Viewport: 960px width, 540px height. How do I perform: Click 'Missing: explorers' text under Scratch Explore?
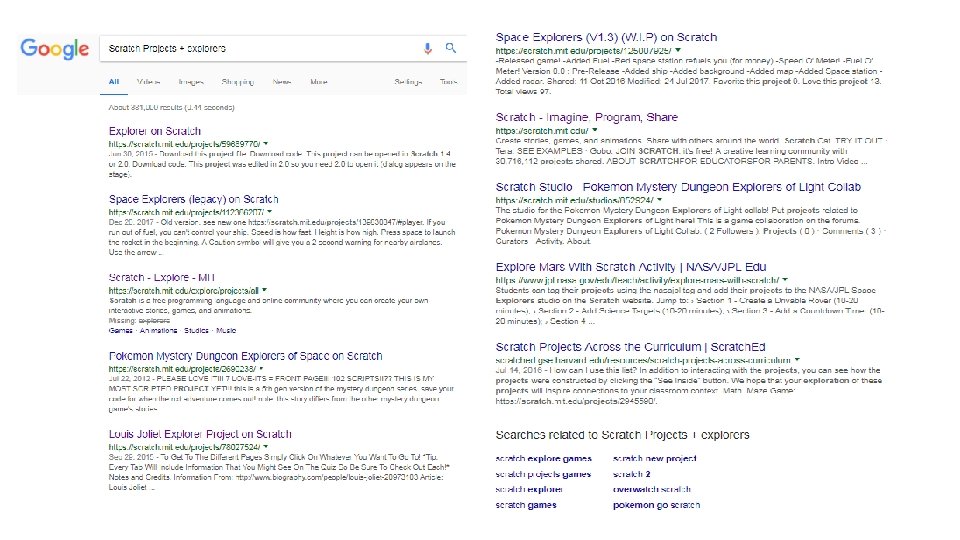click(x=139, y=321)
